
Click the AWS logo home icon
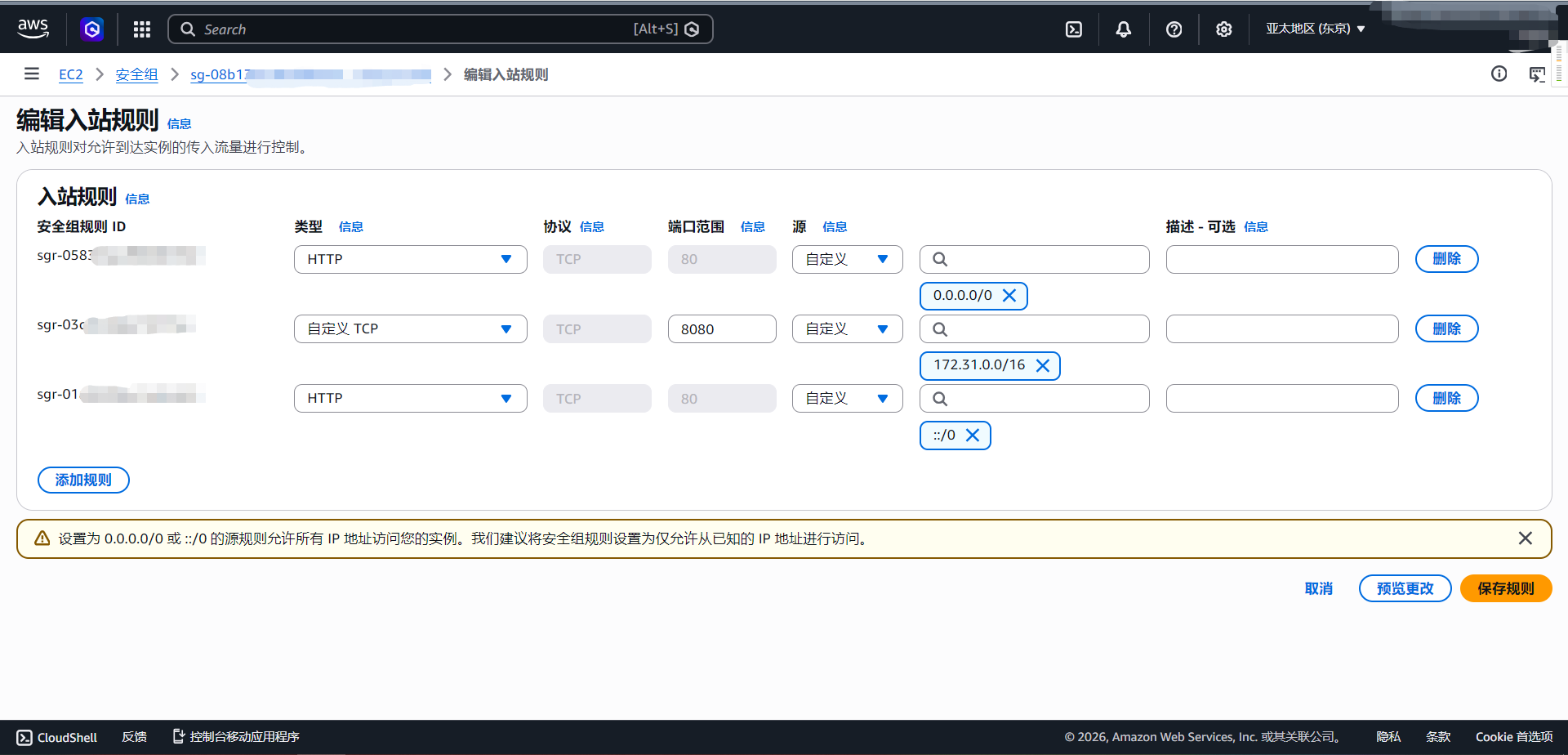33,29
